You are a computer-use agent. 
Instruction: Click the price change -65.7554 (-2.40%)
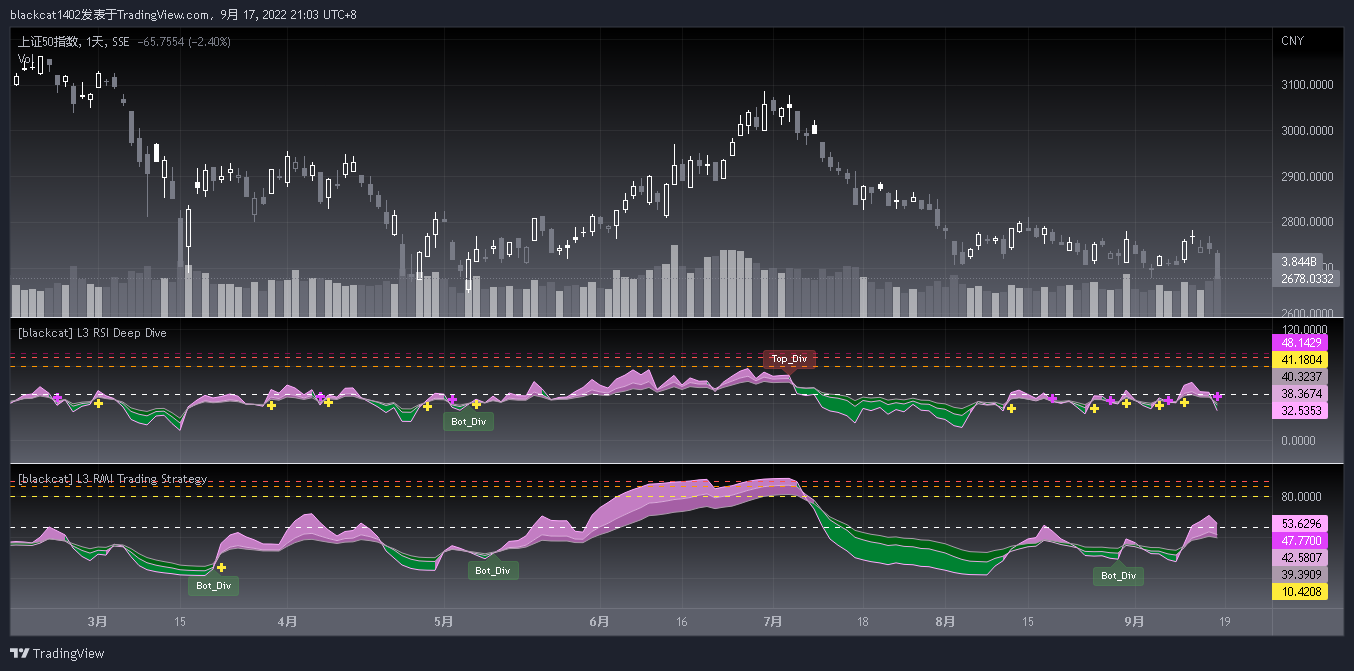point(185,42)
